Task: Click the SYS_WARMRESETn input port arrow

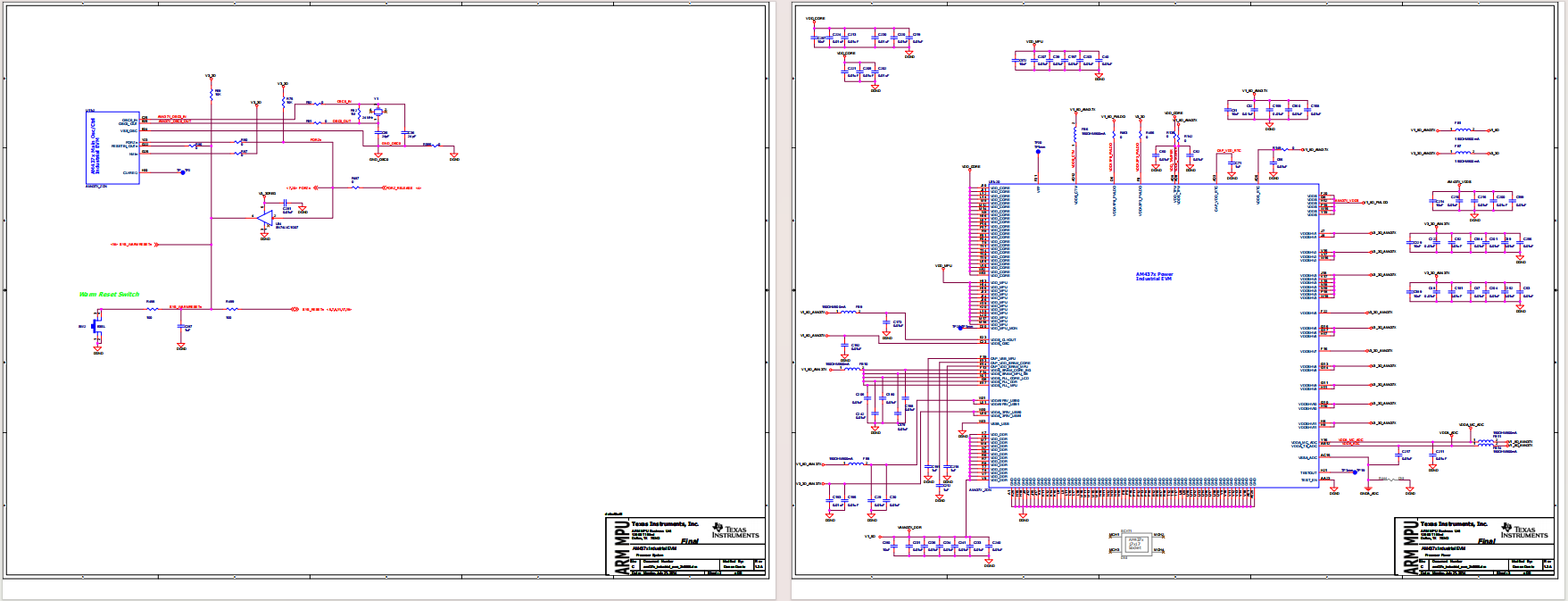Action: tap(154, 244)
